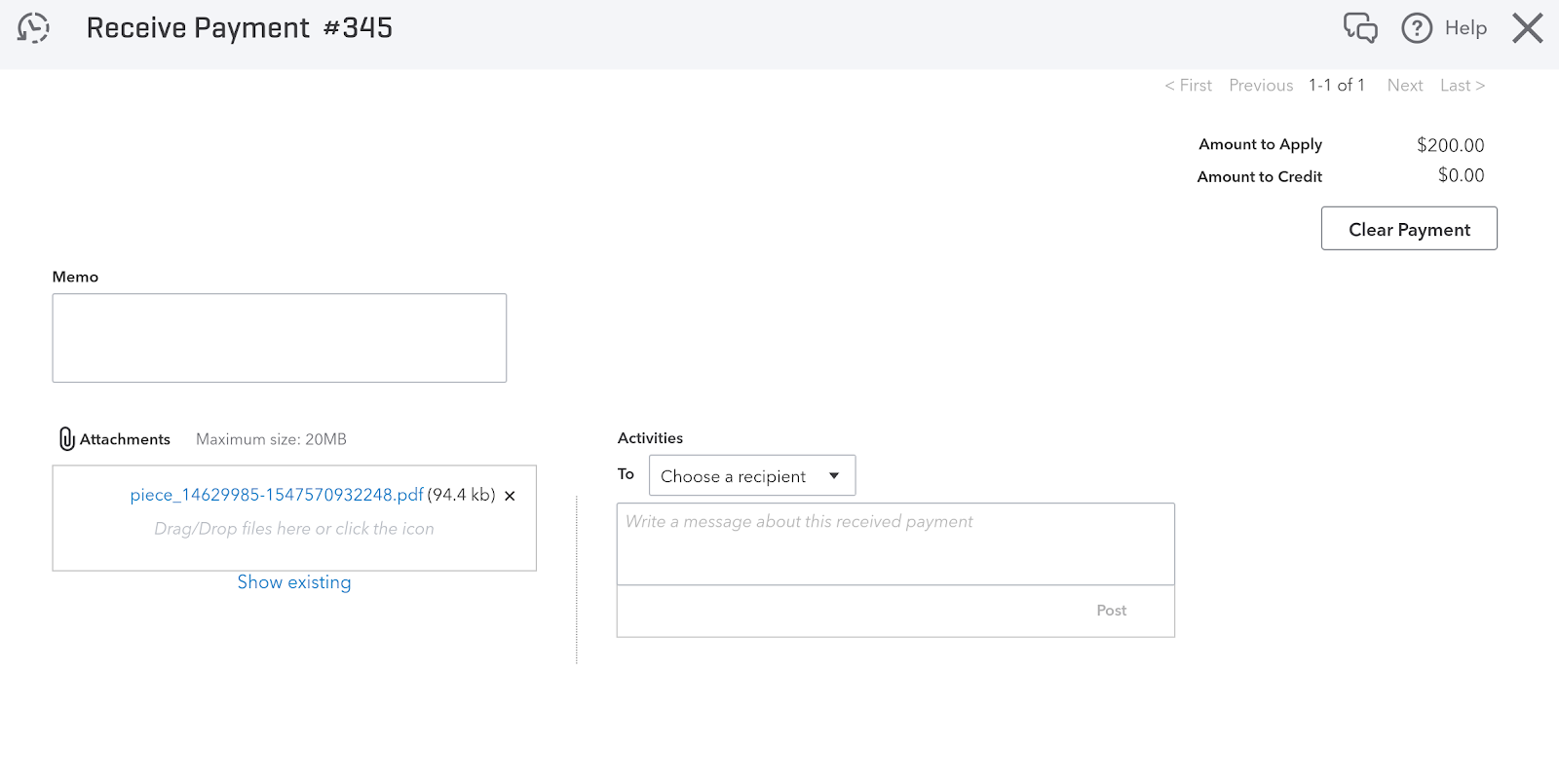Image resolution: width=1559 pixels, height=784 pixels.
Task: Click the 1-1 of 1 record counter
Action: (x=1336, y=86)
